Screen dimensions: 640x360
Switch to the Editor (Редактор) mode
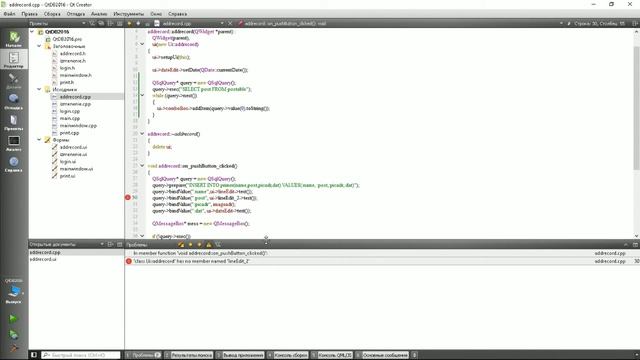point(14,60)
